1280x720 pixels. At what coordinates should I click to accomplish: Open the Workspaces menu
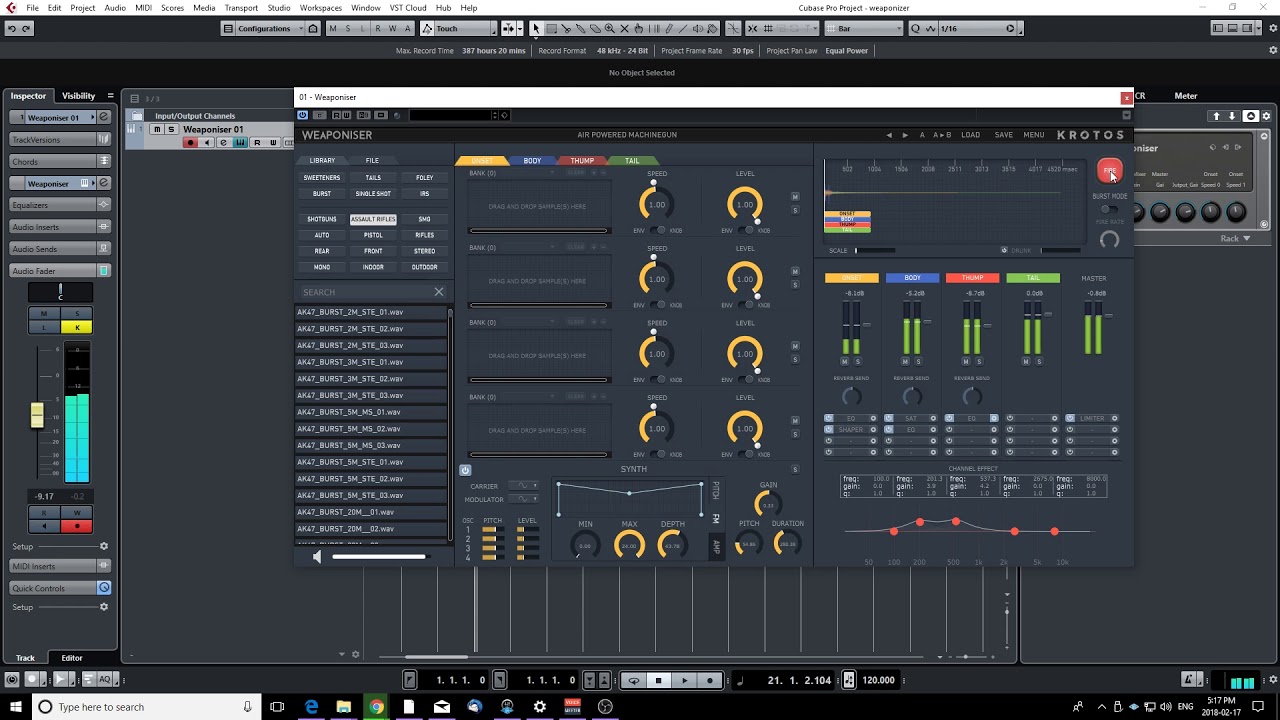(321, 8)
